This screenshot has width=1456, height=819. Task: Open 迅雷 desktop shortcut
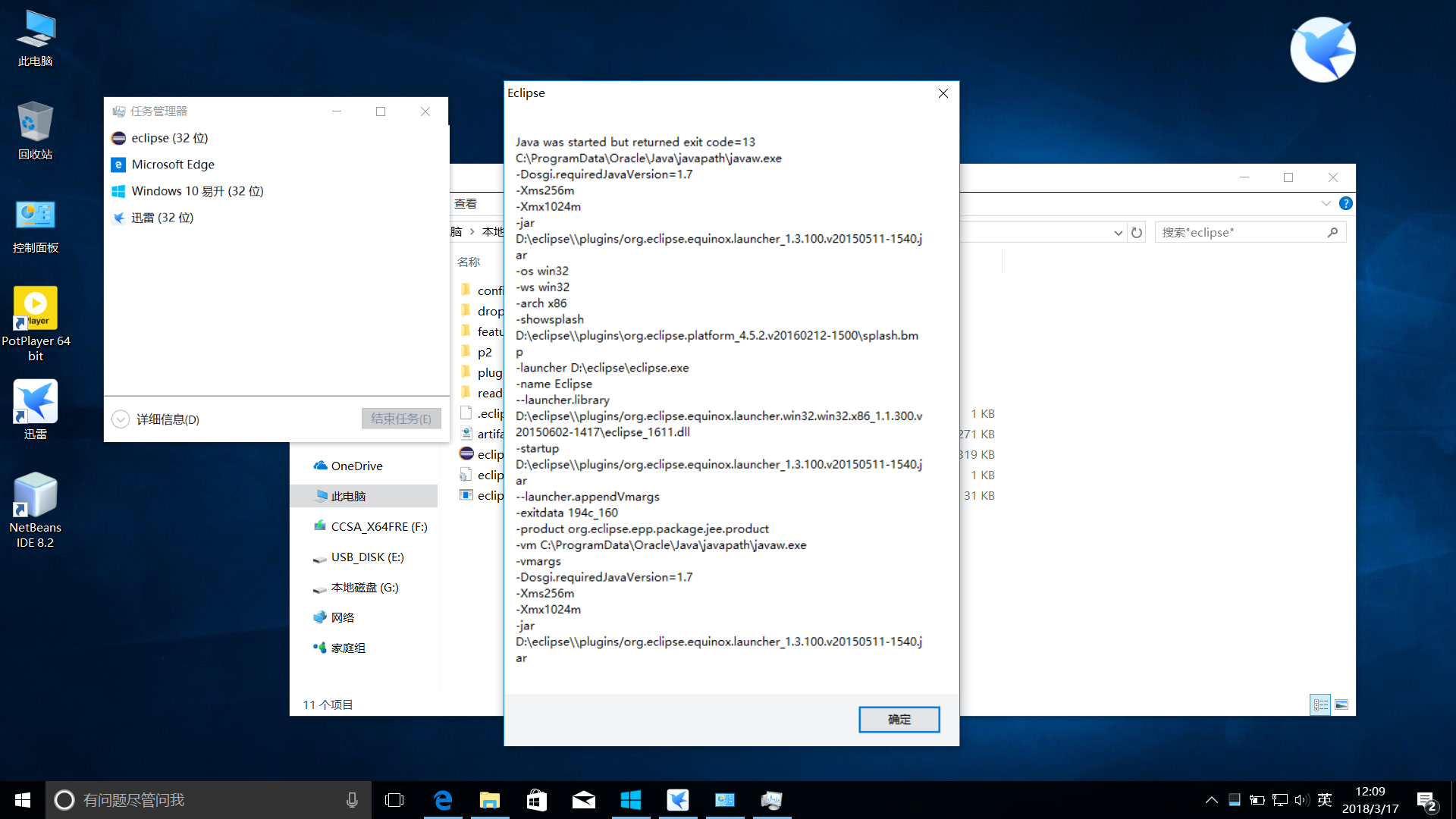click(x=36, y=409)
